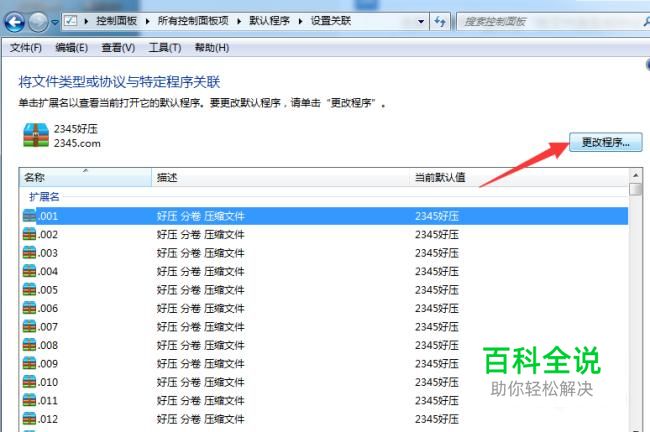The image size is (650, 432).
Task: Click the archive icon for .006
Action: pos(29,308)
